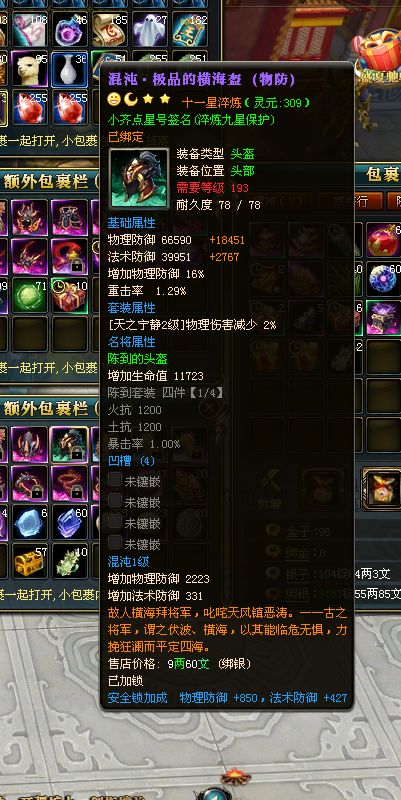Click the phoenix bag slot icon
The height and width of the screenshot is (800, 401).
coord(382,490)
